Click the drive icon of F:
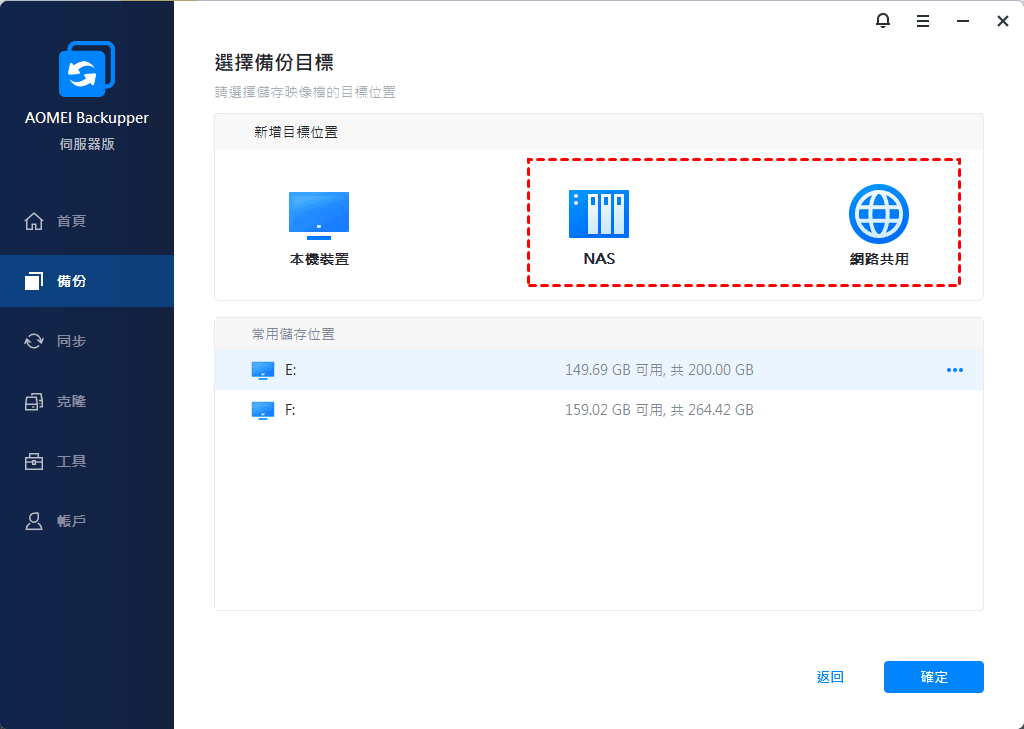The width and height of the screenshot is (1024, 729). (263, 410)
